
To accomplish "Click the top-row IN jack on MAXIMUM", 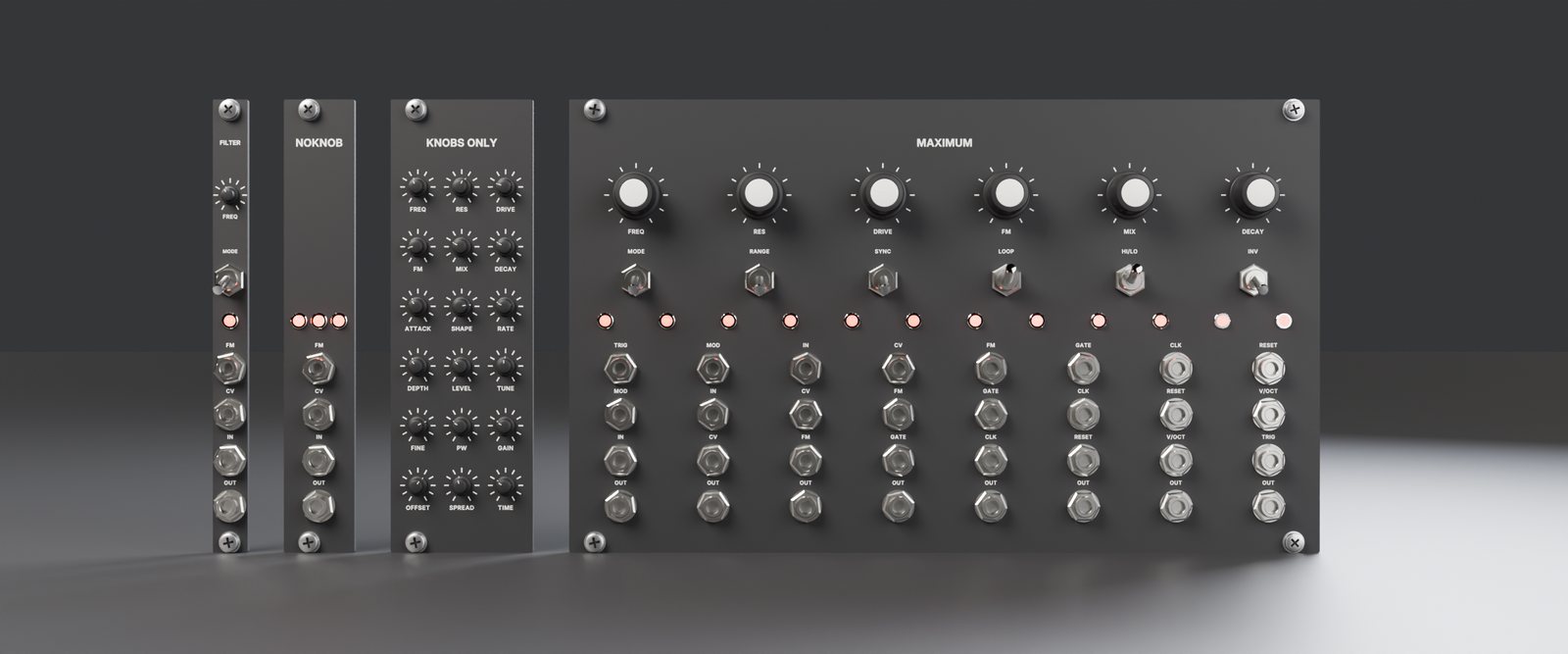I will 805,369.
